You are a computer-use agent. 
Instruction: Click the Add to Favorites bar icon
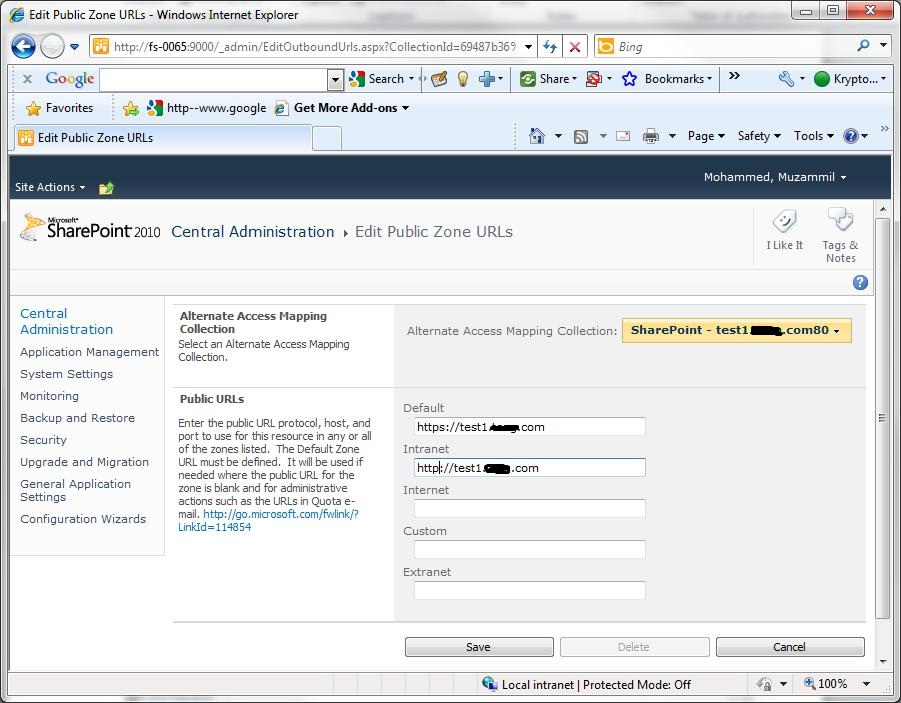(130, 108)
